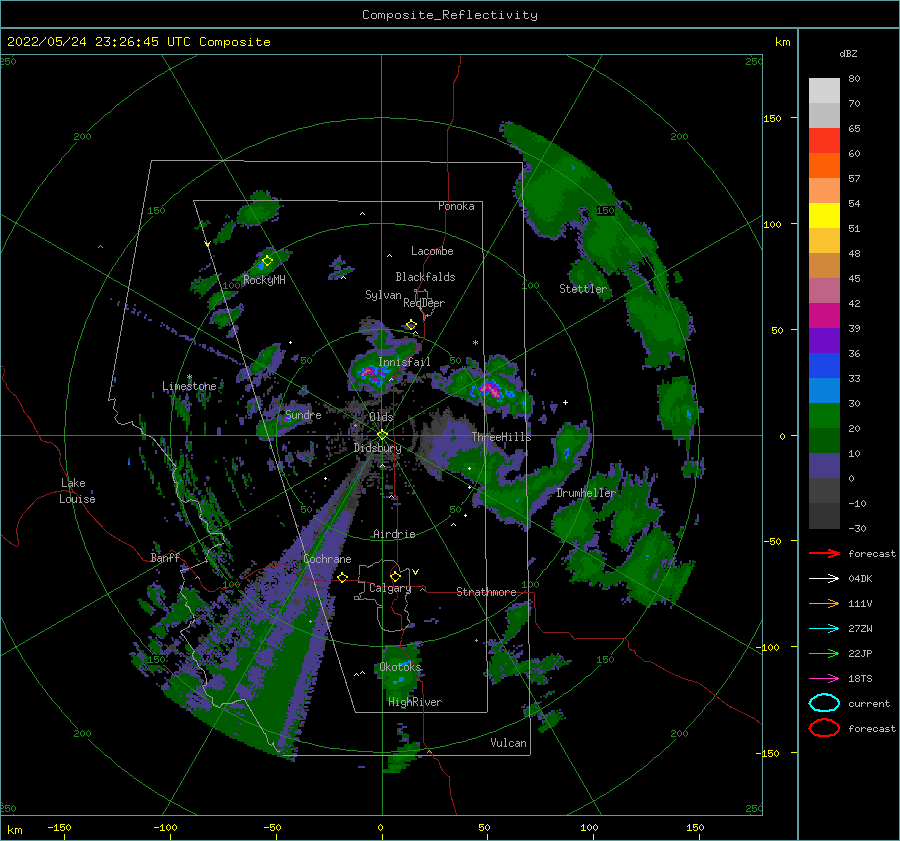Screen dimensions: 900x841
Task: Click the yellow diamond marker above RedDeer
Action: tap(411, 325)
